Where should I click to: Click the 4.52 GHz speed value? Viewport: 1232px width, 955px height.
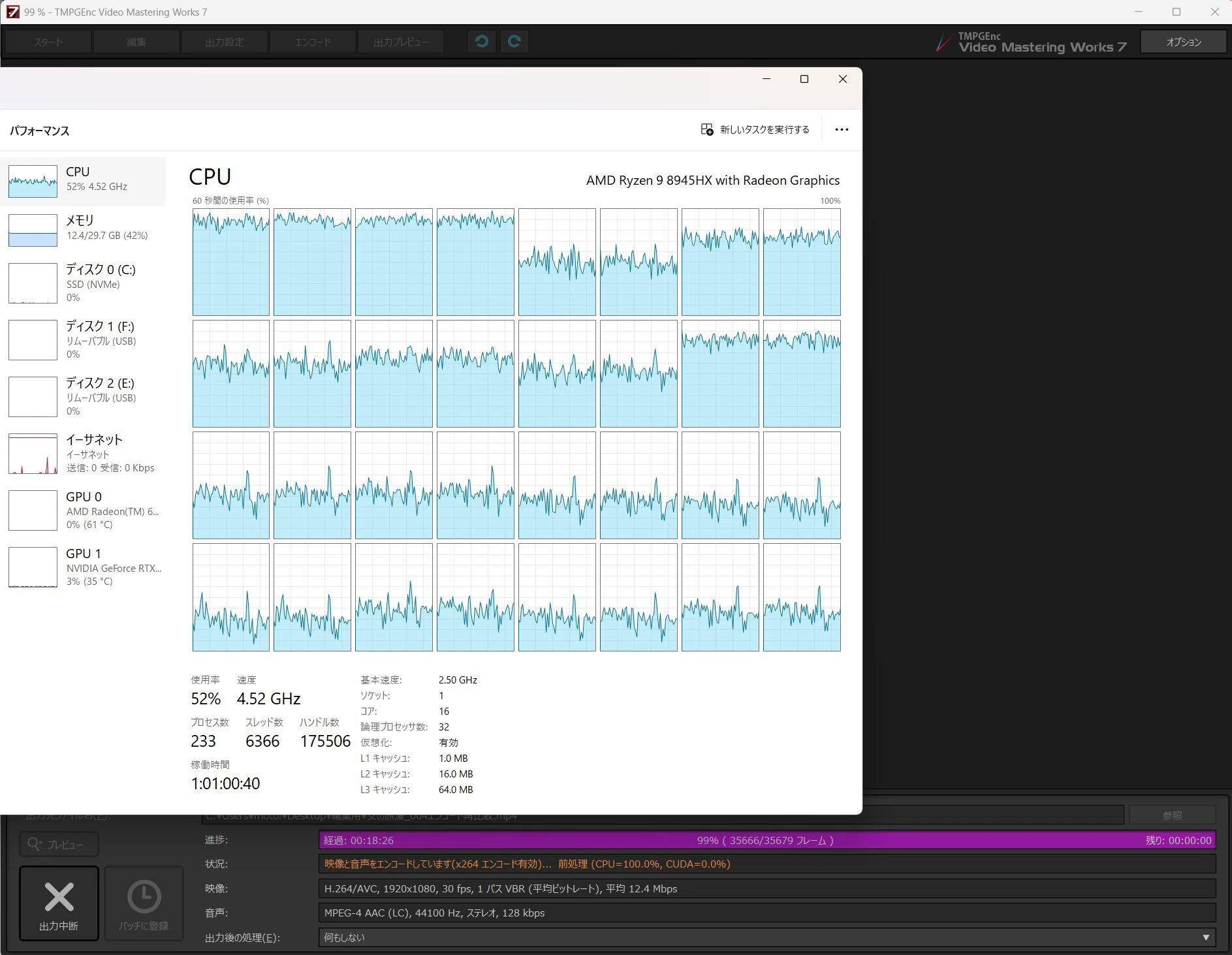[268, 698]
